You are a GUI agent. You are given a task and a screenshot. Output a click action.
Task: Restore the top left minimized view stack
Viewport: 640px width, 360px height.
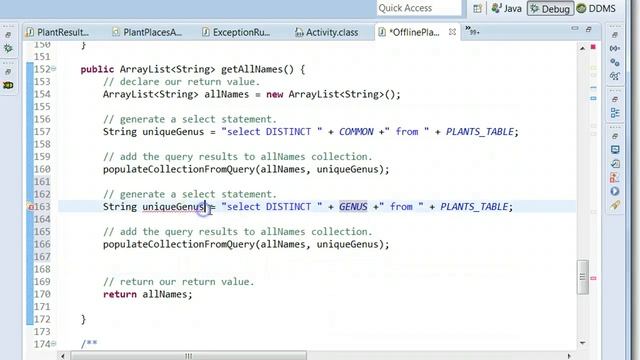(x=8, y=35)
